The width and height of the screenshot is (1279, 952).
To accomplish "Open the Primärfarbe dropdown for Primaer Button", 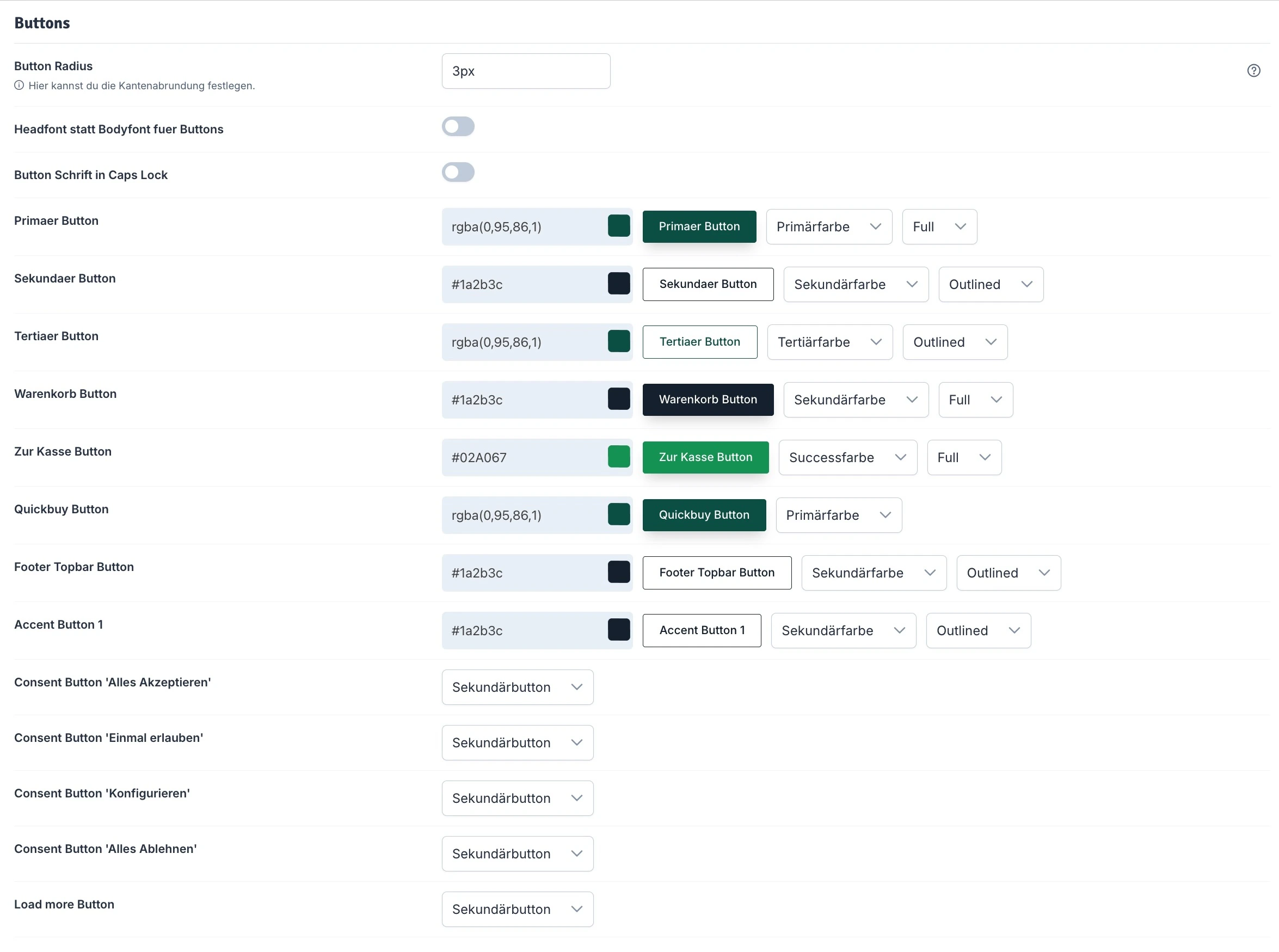I will 828,226.
